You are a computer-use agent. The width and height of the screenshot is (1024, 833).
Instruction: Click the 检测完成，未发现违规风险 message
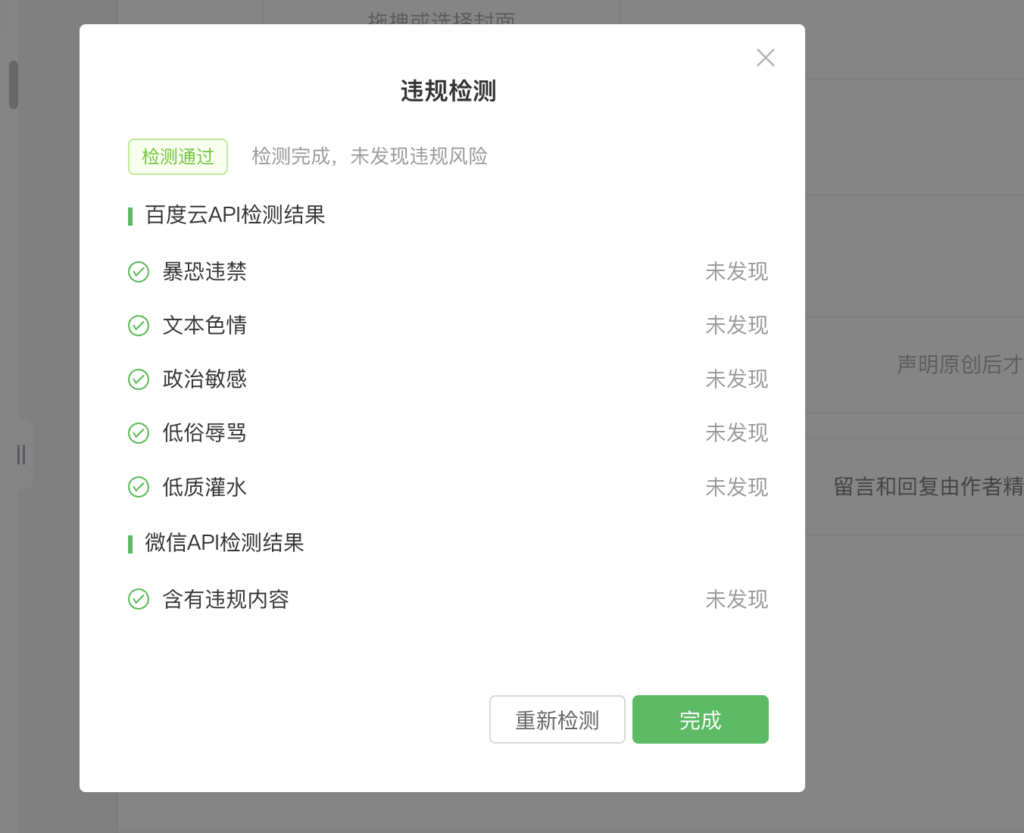pos(370,157)
